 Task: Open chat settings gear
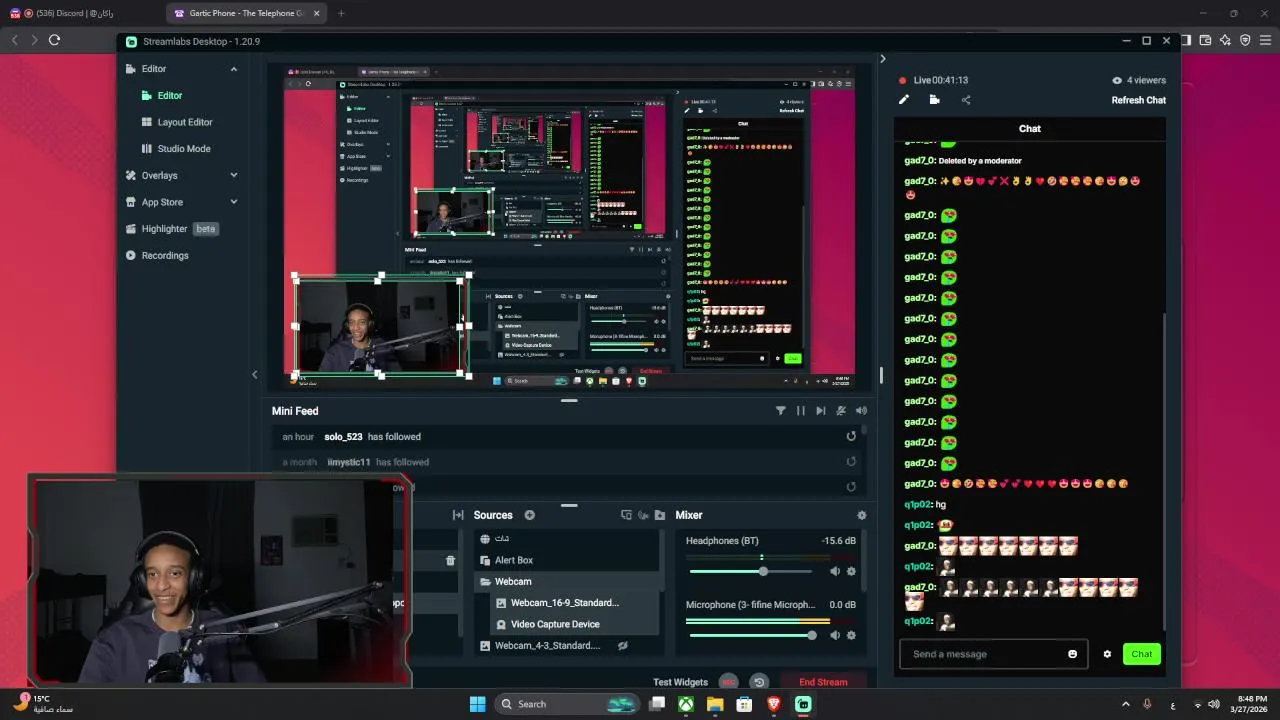pos(1107,654)
